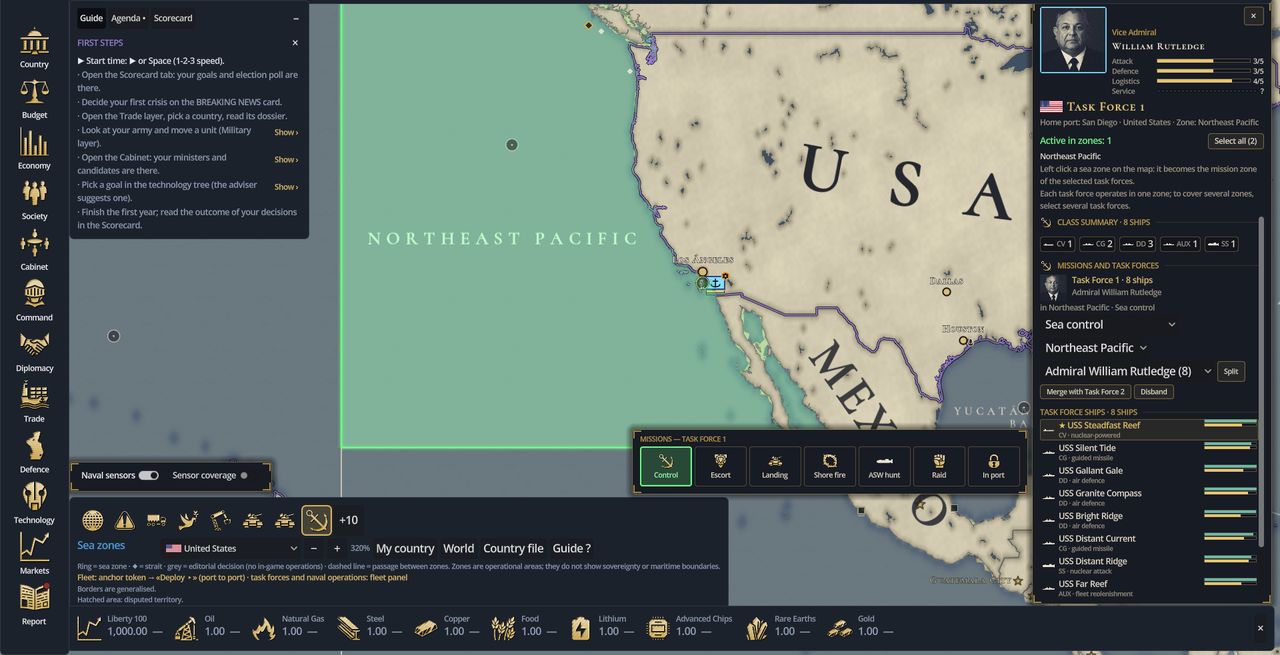Viewport: 1280px width, 655px height.
Task: Select the warning triangle map layer
Action: [x=124, y=520]
